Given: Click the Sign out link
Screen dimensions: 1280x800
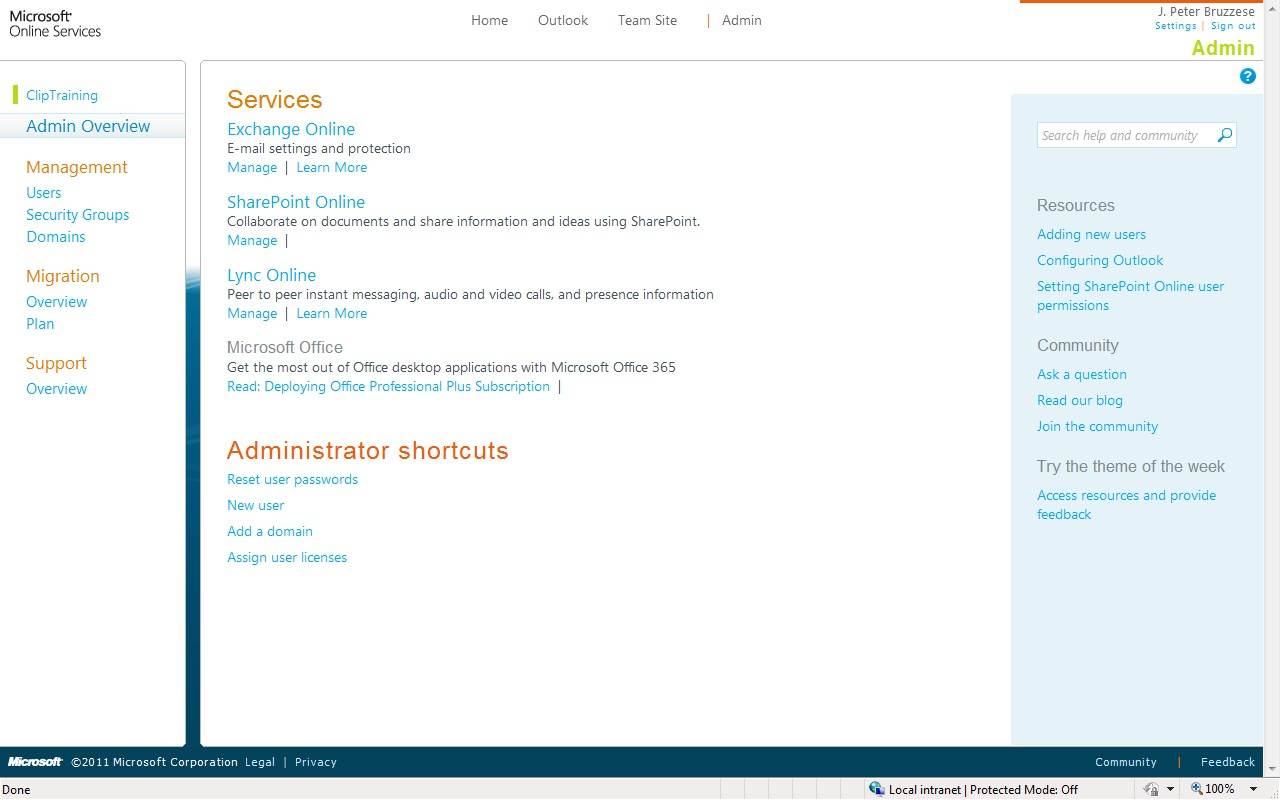Looking at the screenshot, I should tap(1233, 26).
